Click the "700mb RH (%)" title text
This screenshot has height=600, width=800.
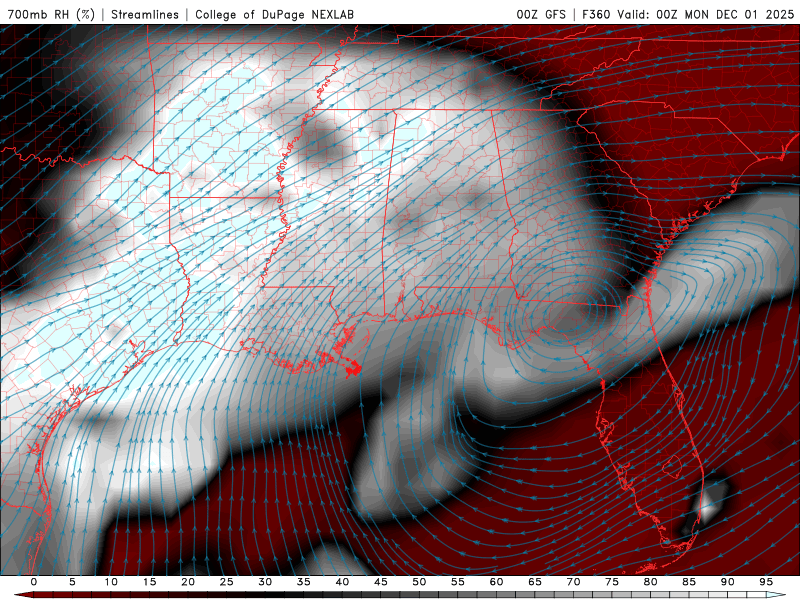pos(52,14)
